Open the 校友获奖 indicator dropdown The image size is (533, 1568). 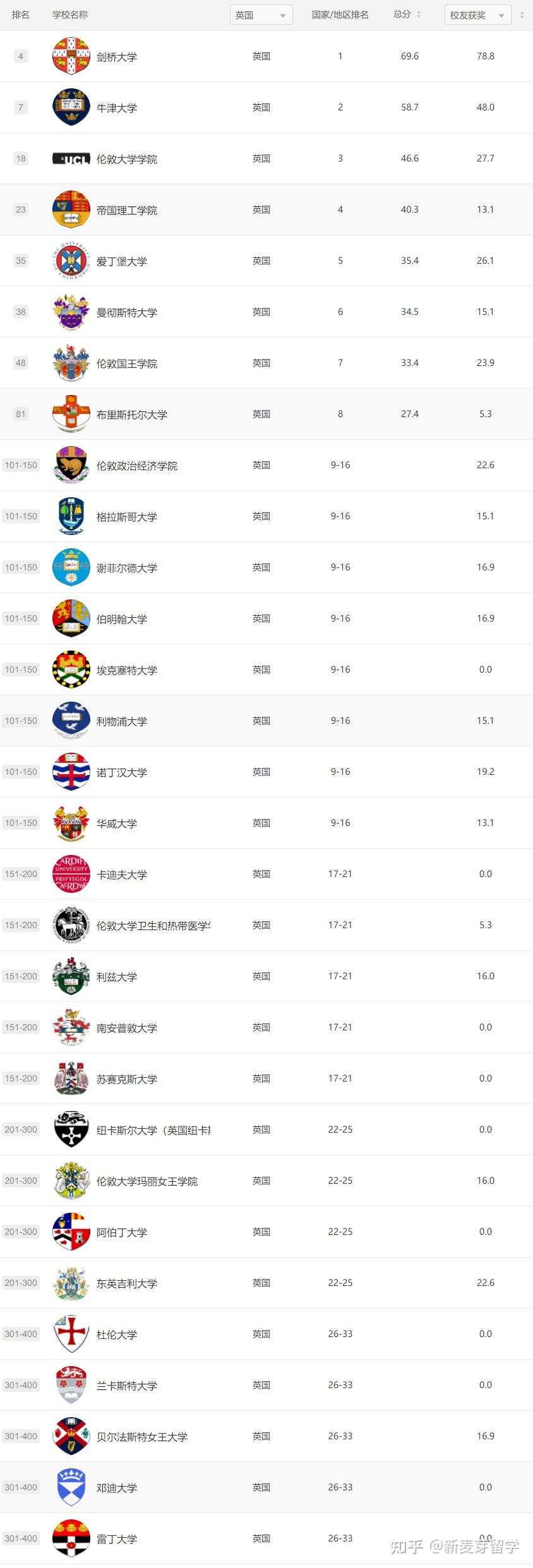pyautogui.click(x=477, y=15)
